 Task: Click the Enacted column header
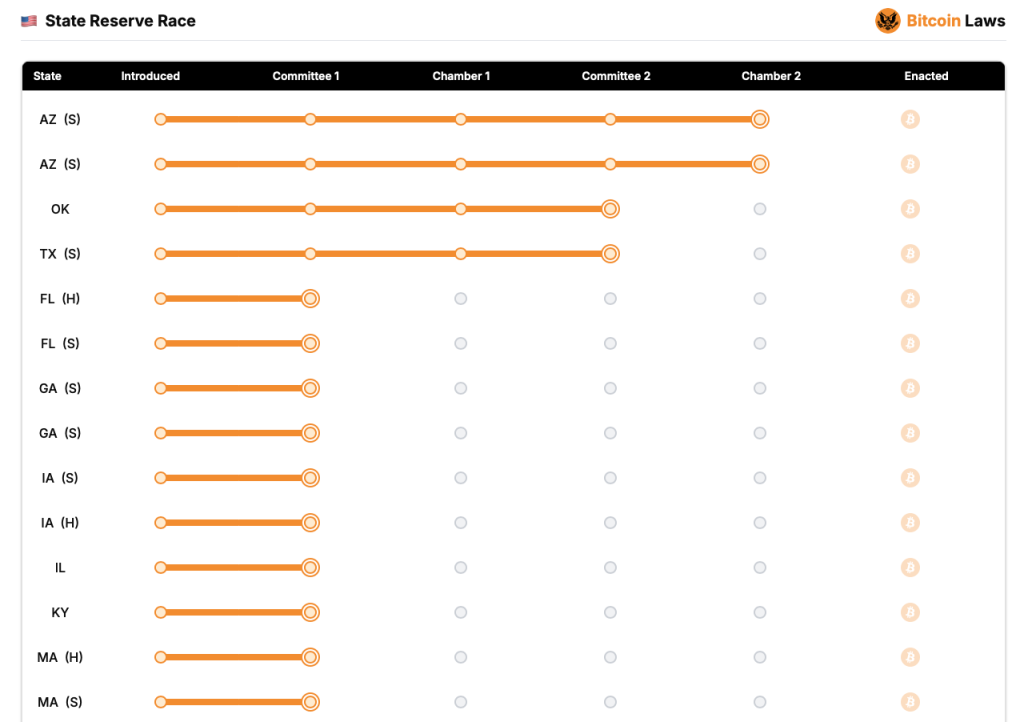pos(926,76)
